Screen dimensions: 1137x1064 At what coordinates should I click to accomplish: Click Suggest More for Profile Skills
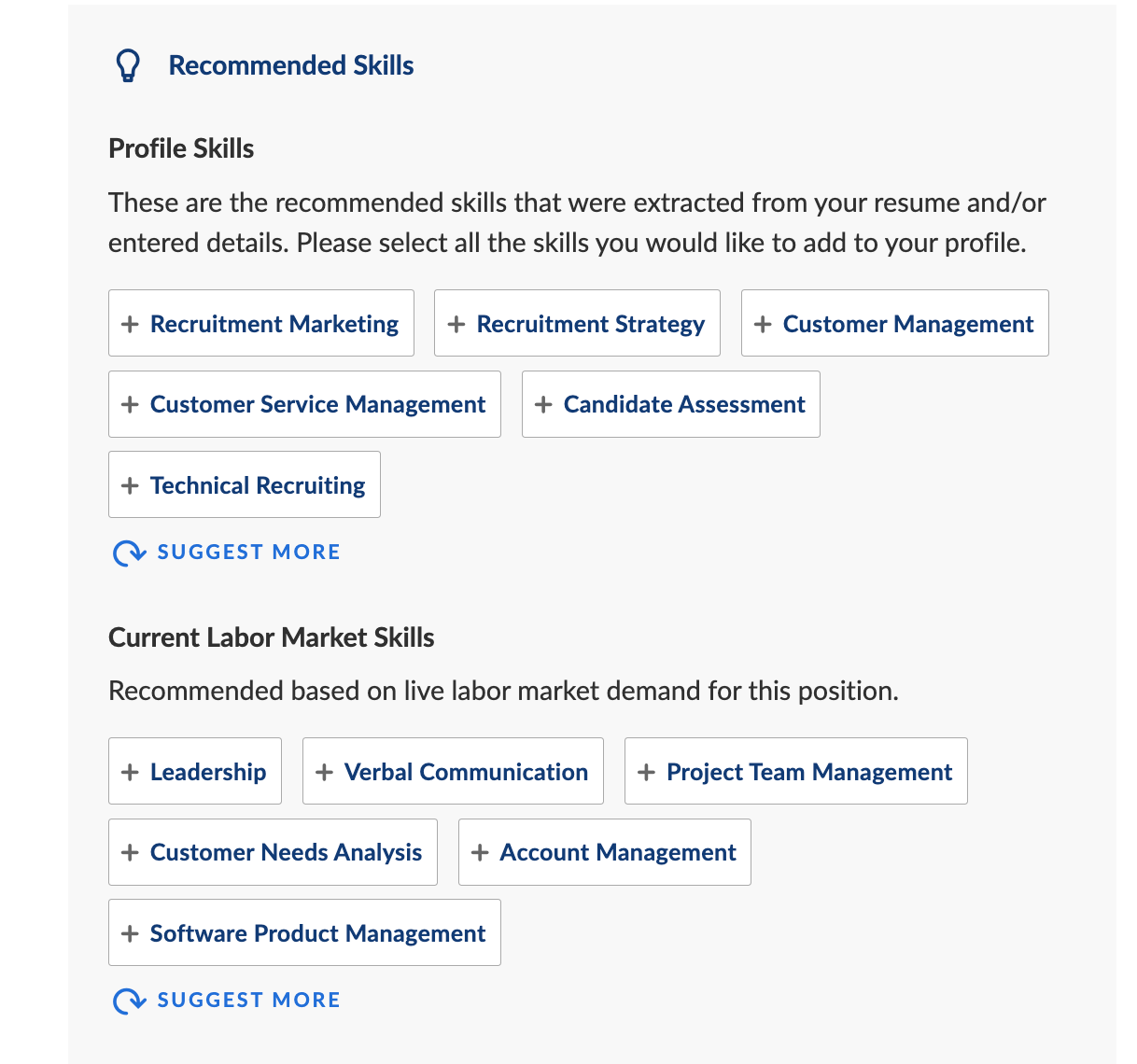pos(248,552)
